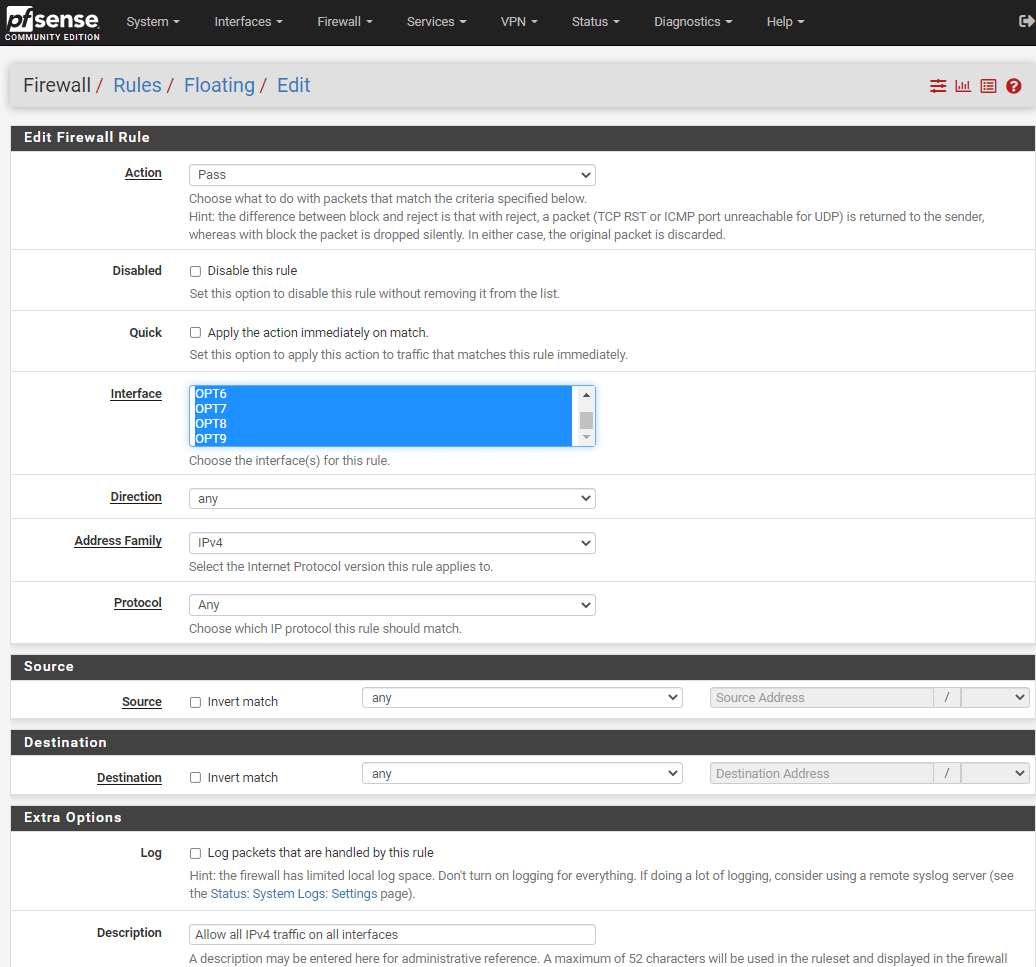1036x967 pixels.
Task: Open the Rules breadcrumb link
Action: (x=137, y=85)
